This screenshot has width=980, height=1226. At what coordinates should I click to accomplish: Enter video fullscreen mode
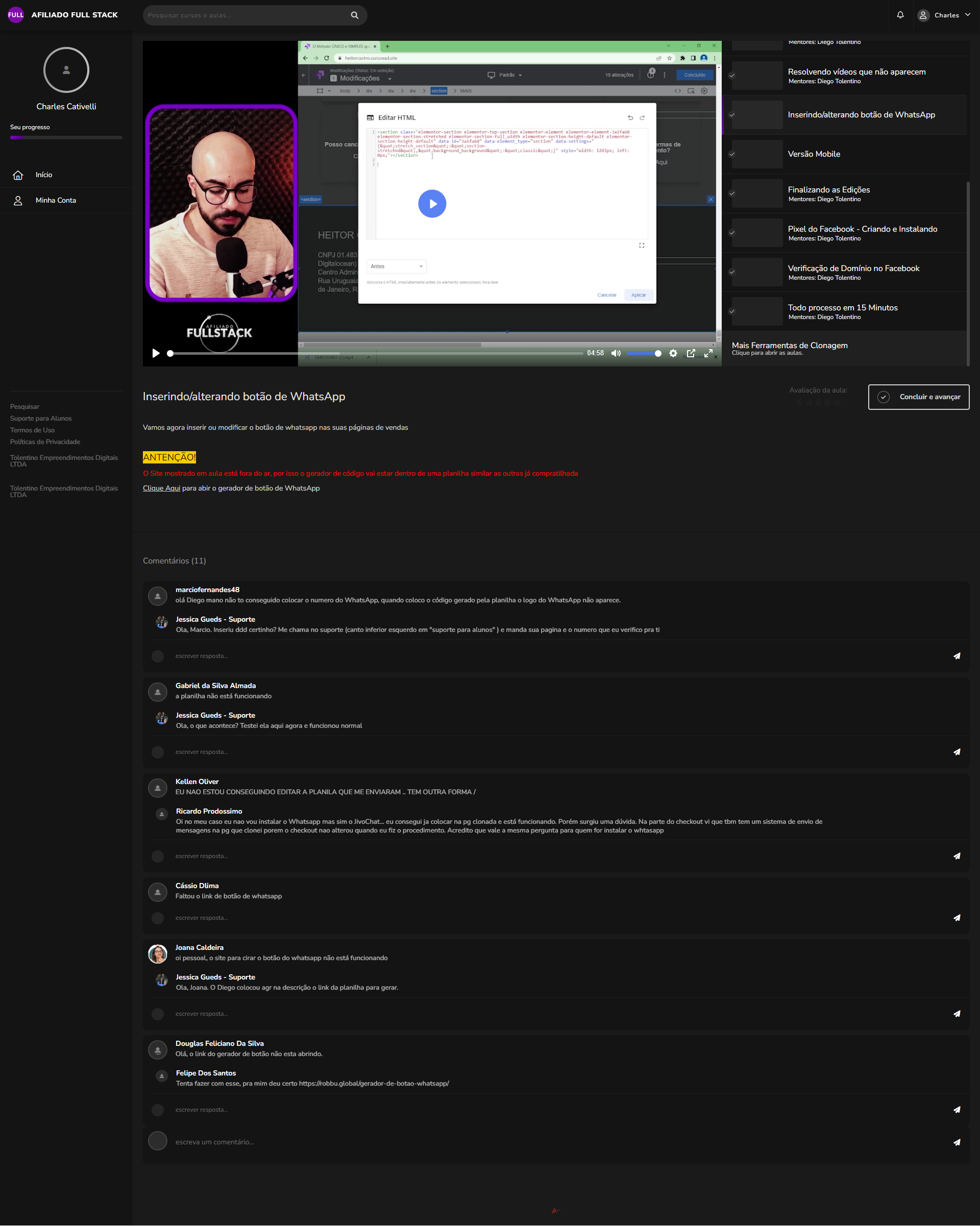pos(708,353)
